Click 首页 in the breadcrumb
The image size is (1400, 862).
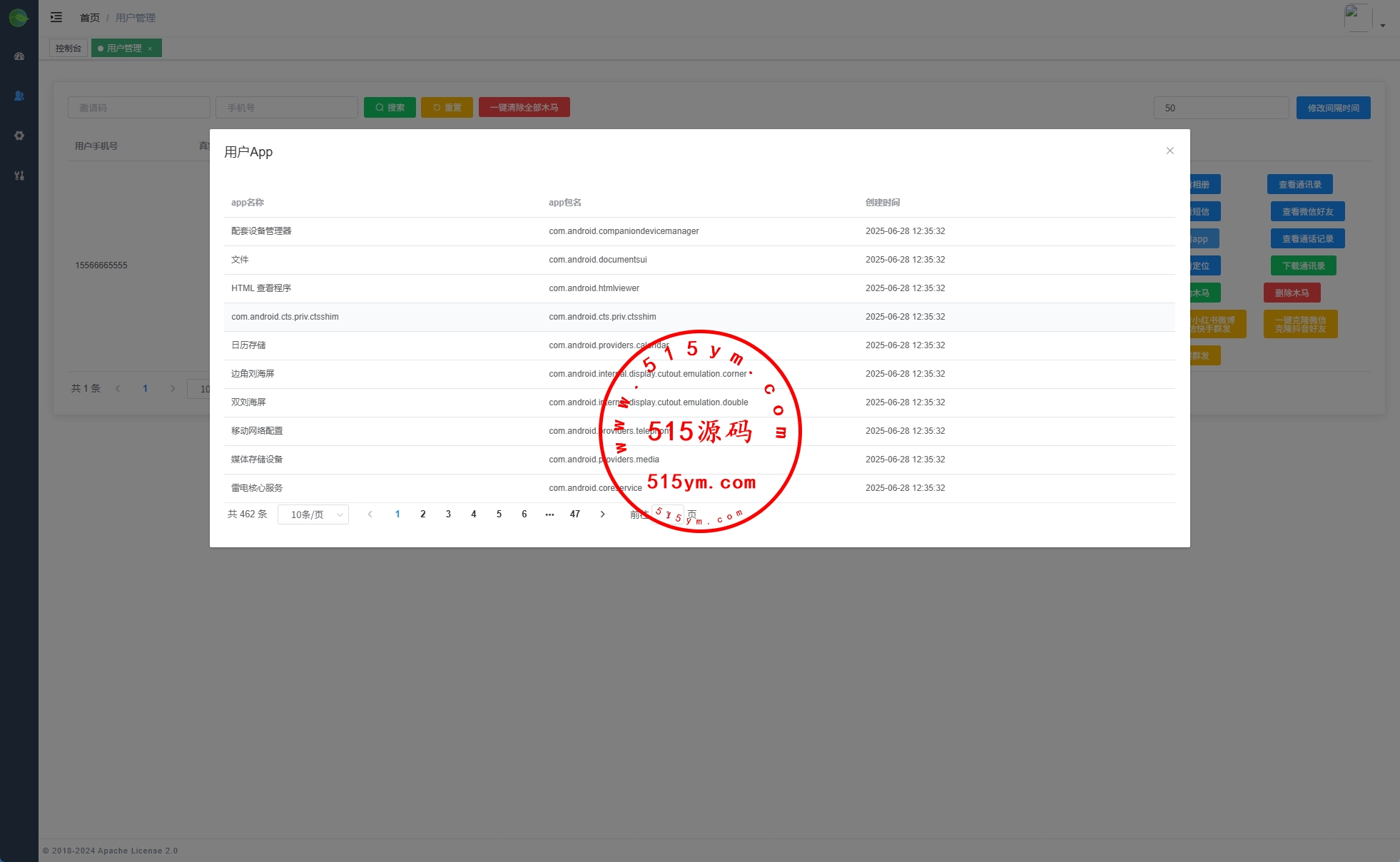coord(90,18)
